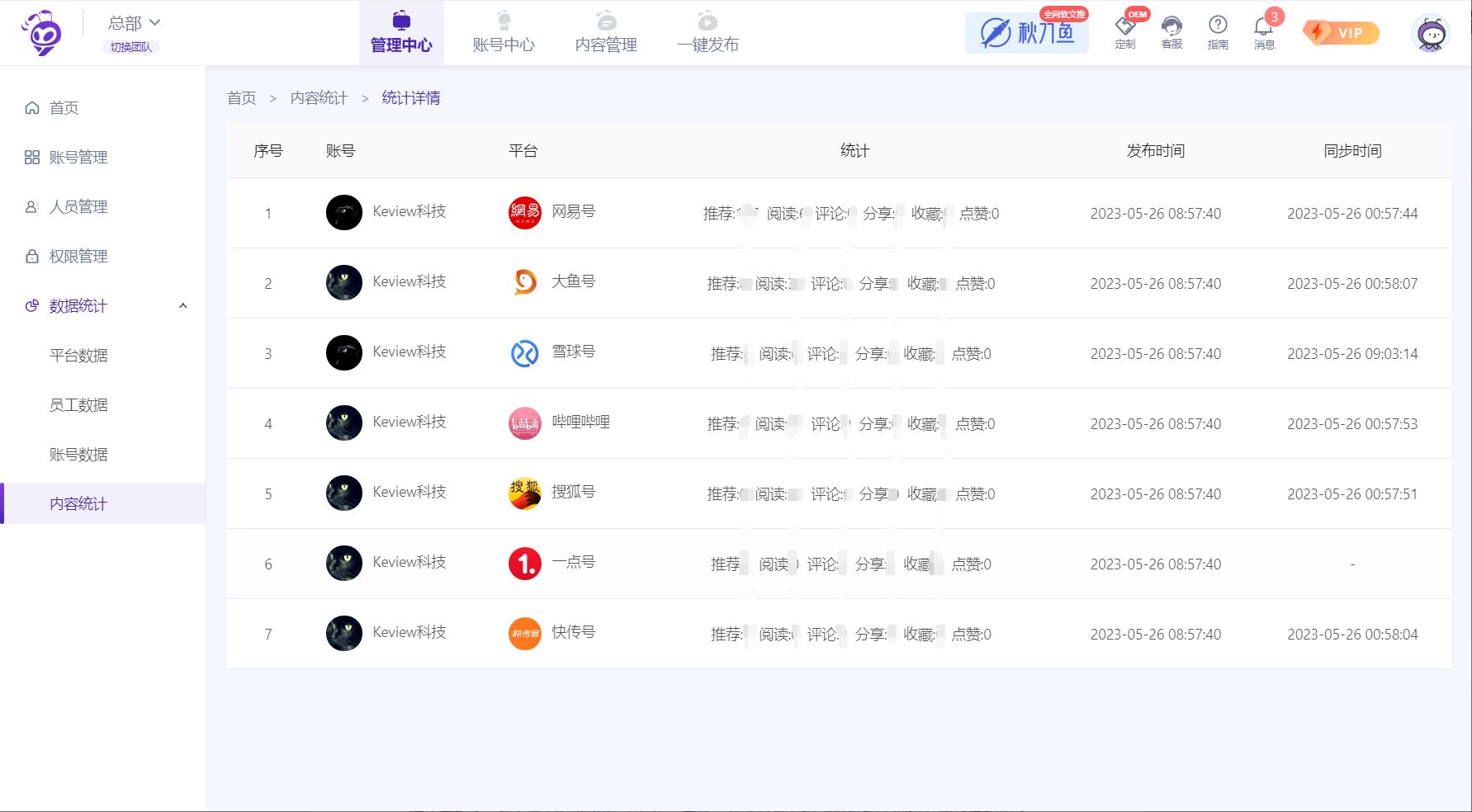Click the 秋刀鱼 banner

coord(1026,33)
